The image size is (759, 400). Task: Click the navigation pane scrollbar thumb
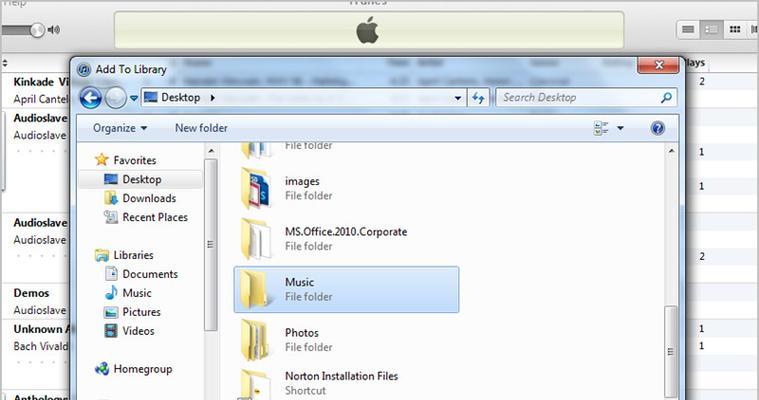click(x=211, y=245)
